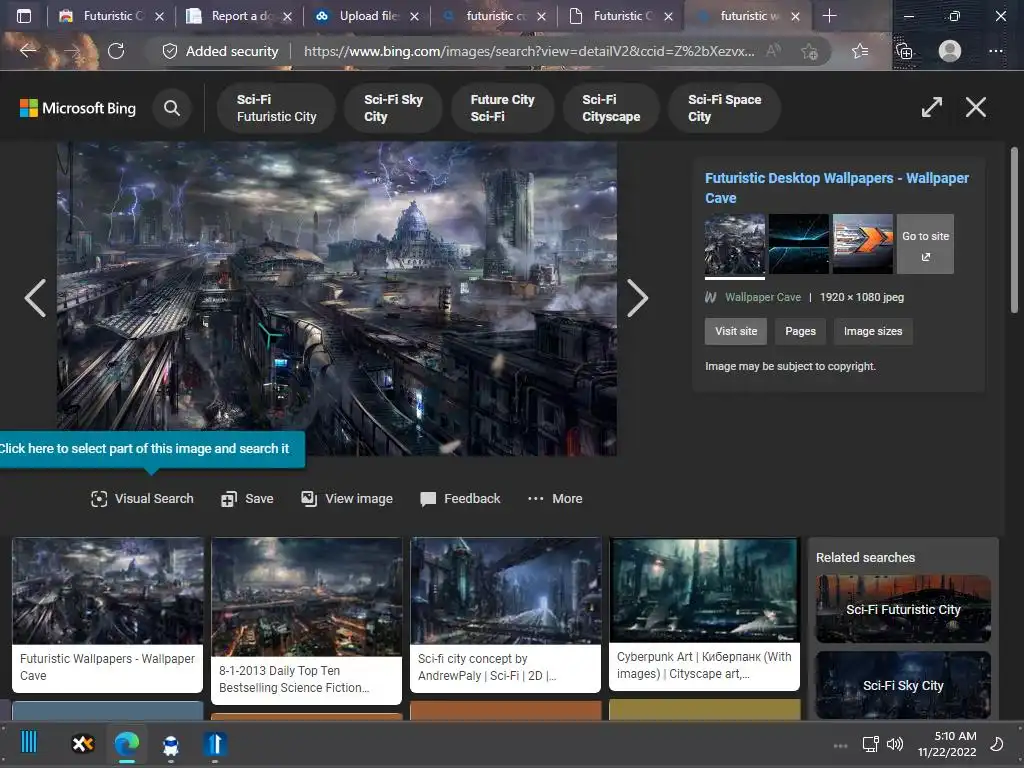The height and width of the screenshot is (768, 1024).
Task: Switch to the Upload file tab
Action: coord(367,16)
